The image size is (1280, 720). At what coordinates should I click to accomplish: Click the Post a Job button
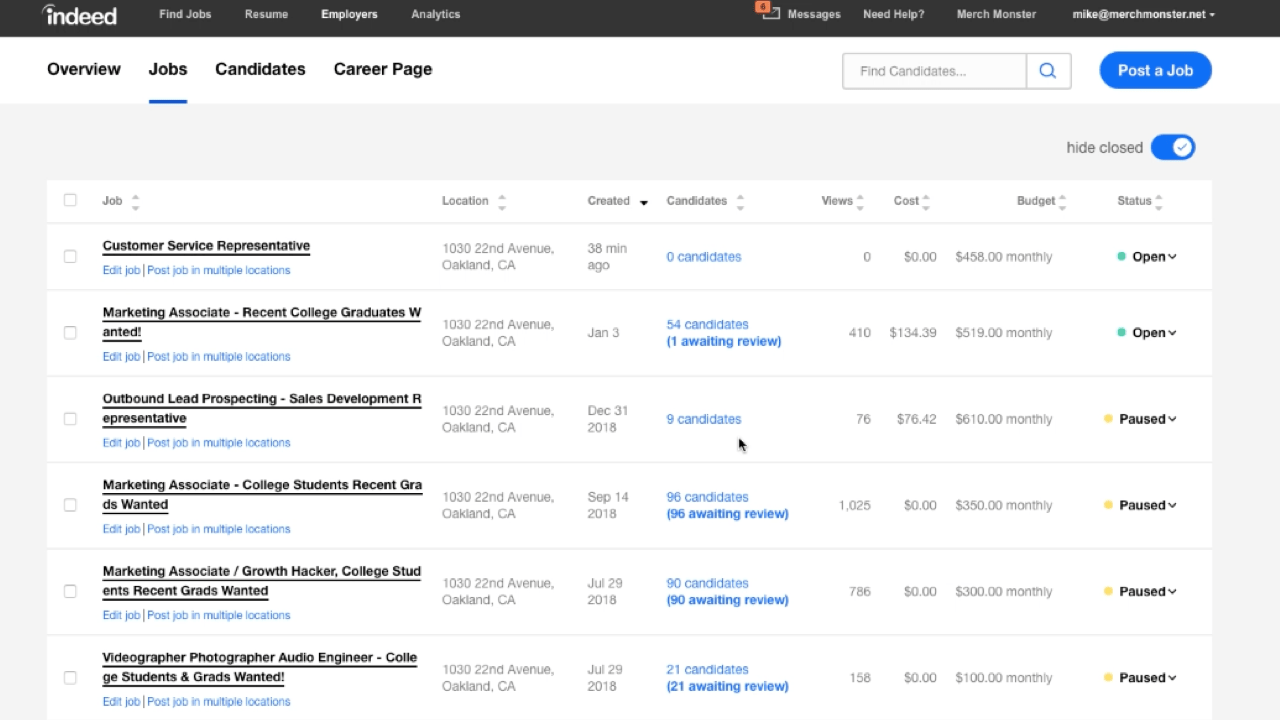click(x=1155, y=70)
